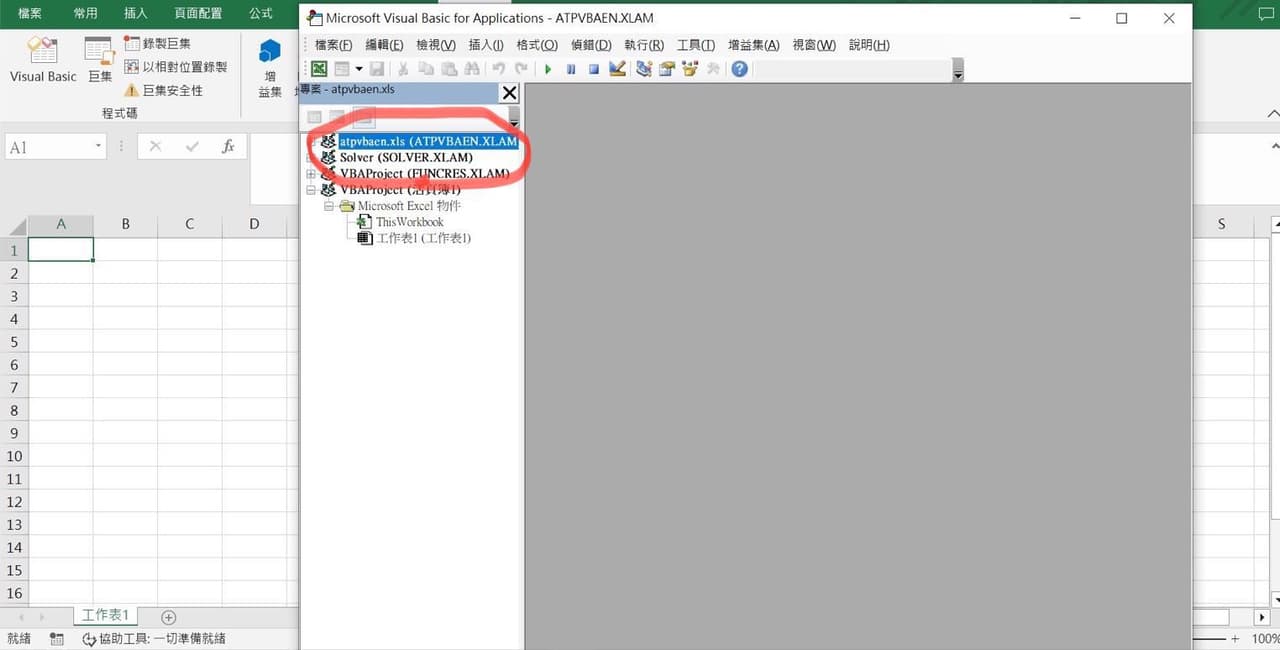Click the Find binoculars icon in VBA toolbar
Screen dimensions: 1280x650
point(471,69)
